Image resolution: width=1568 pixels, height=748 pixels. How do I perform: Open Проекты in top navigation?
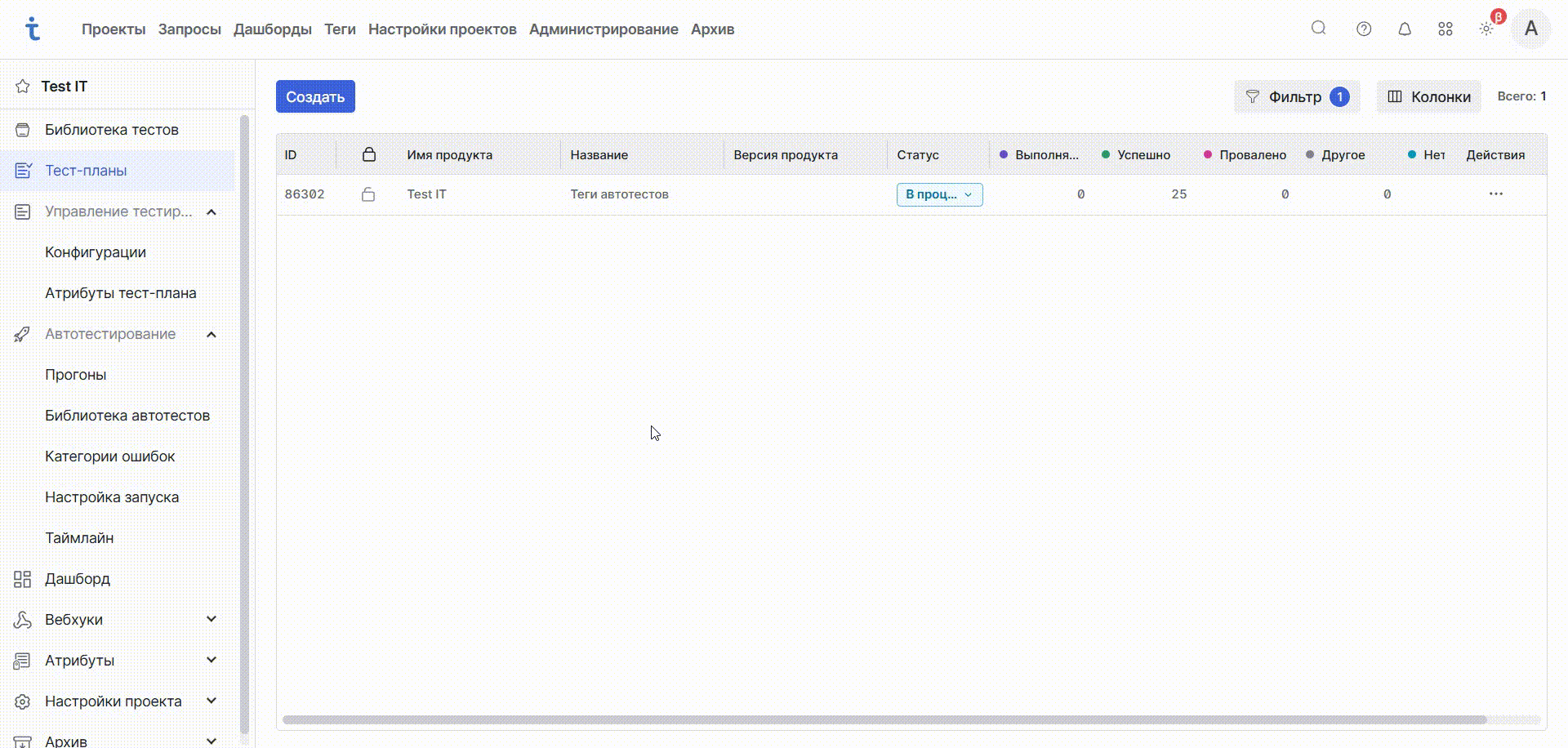tap(114, 29)
